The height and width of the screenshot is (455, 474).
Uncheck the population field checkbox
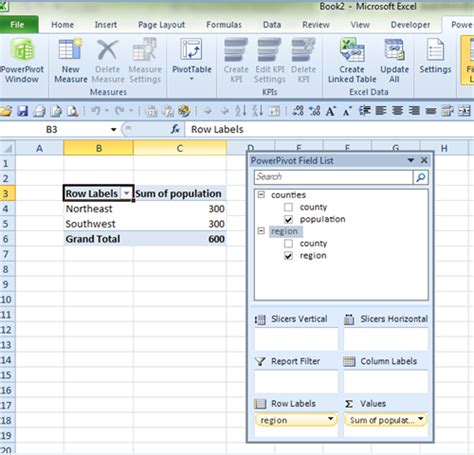pyautogui.click(x=288, y=219)
